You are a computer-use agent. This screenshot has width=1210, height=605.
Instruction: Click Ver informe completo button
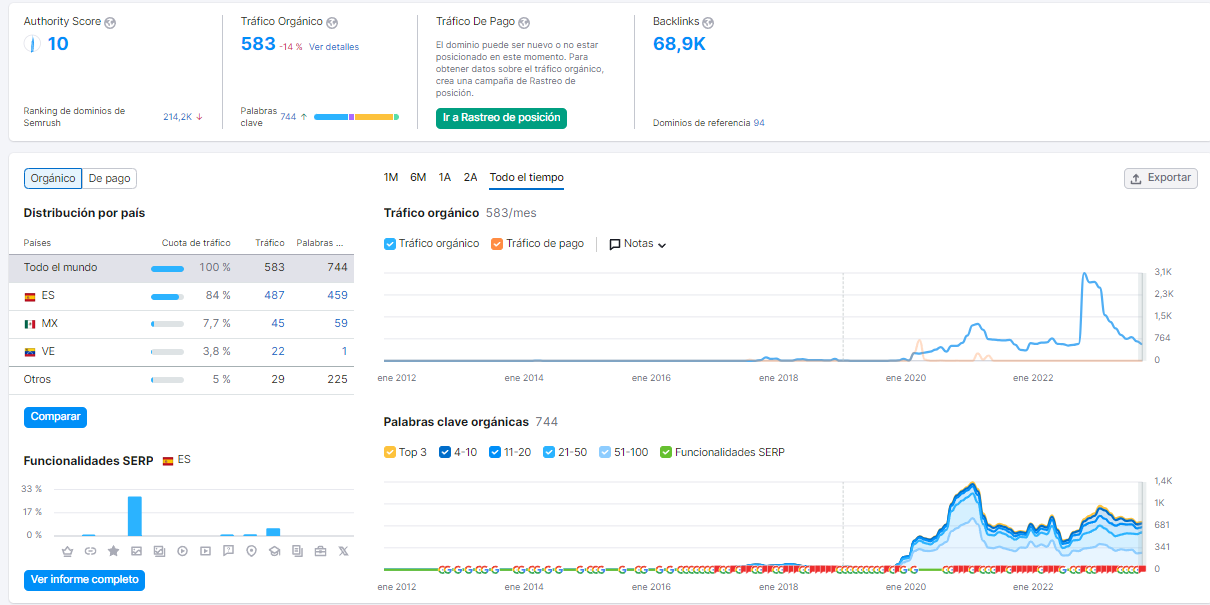[x=84, y=580]
